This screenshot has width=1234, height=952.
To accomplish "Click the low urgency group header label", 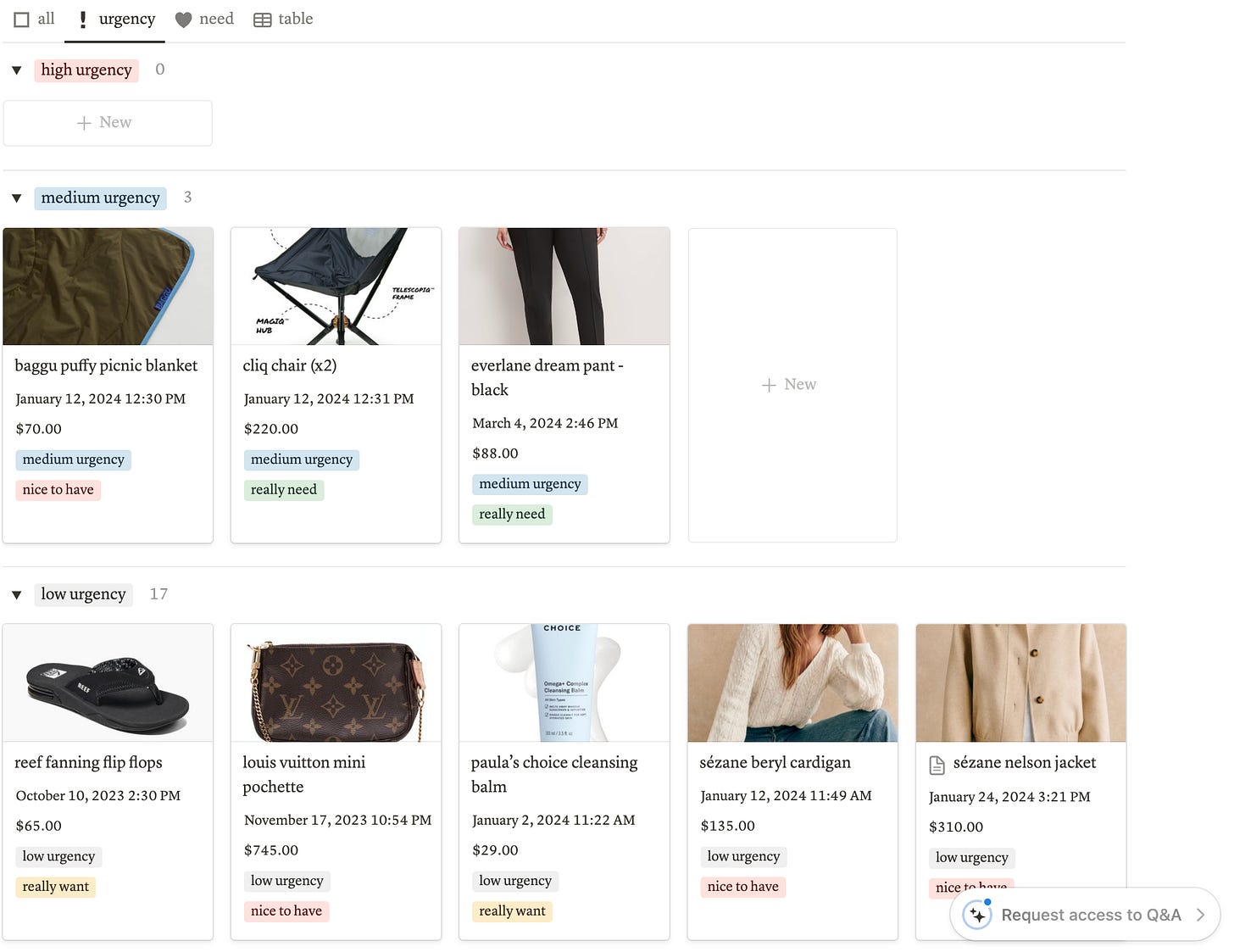I will pyautogui.click(x=83, y=595).
